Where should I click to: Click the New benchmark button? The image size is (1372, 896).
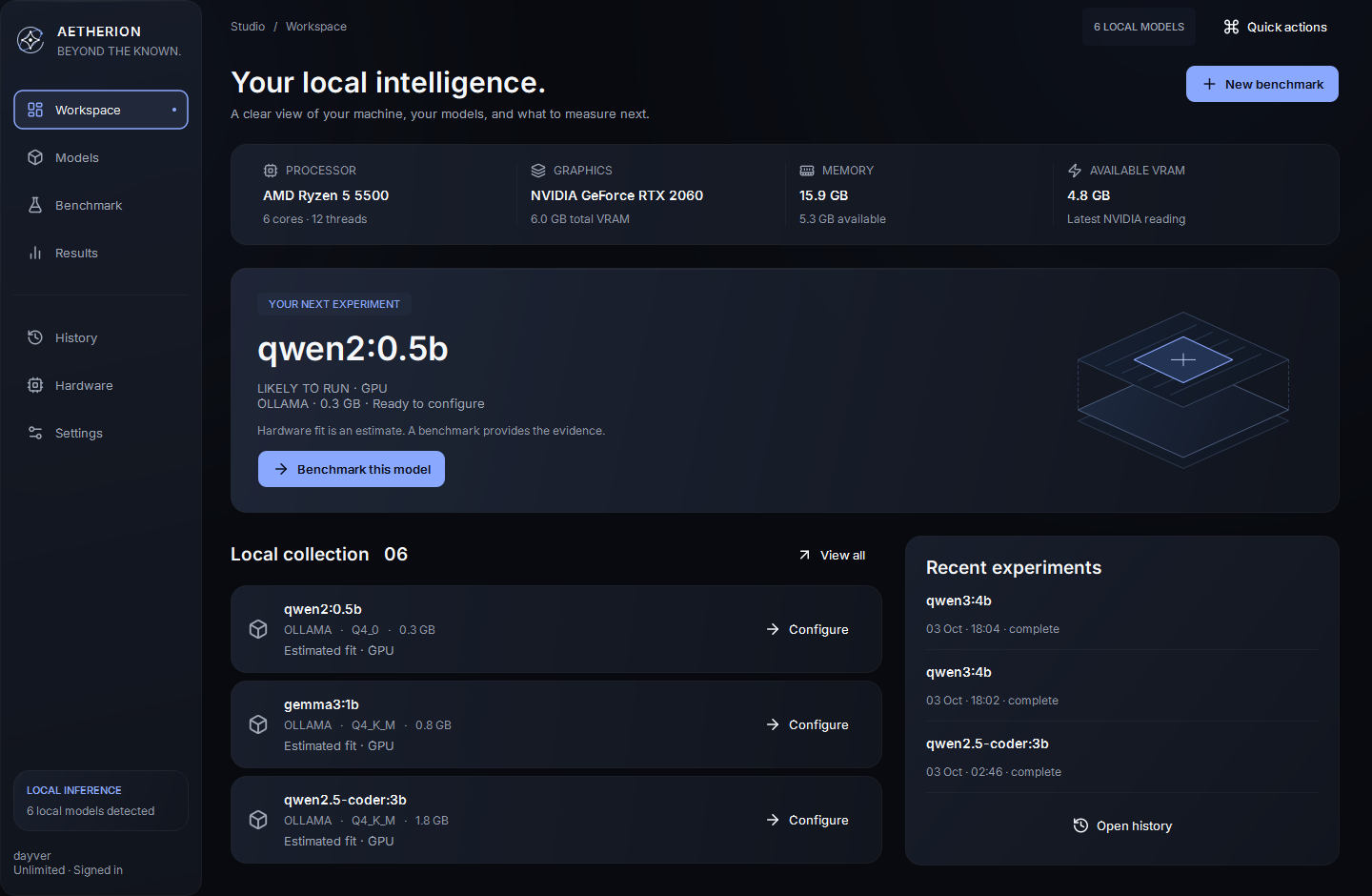click(1262, 84)
